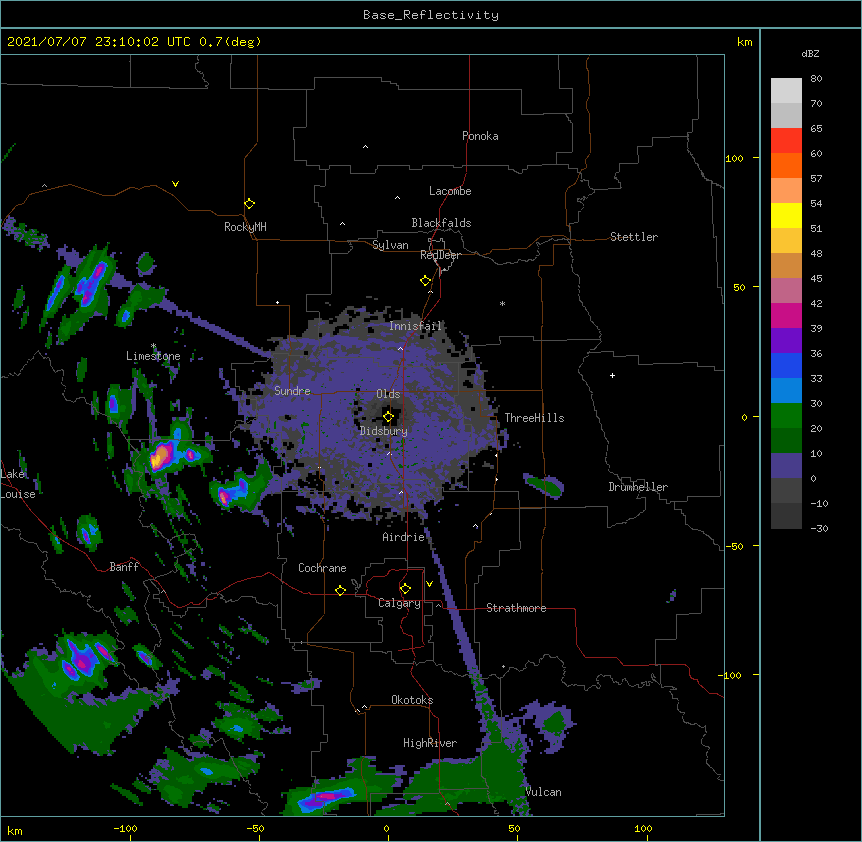Click the yellow marker below Cochrane label
The height and width of the screenshot is (842, 862).
click(340, 590)
